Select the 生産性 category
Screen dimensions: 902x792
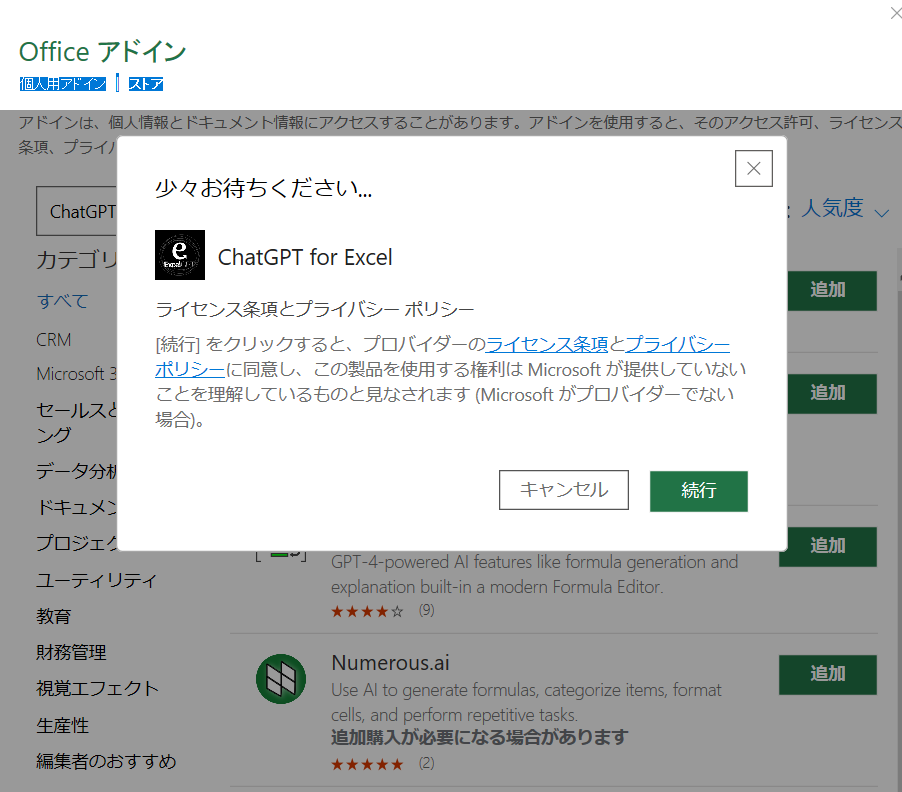62,725
